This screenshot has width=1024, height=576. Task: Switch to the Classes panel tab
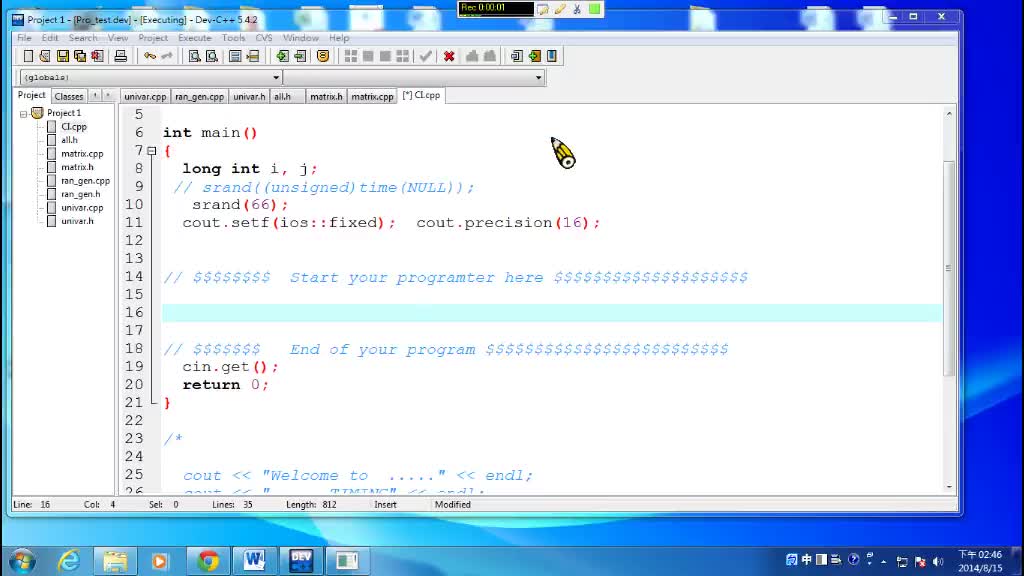[x=69, y=96]
